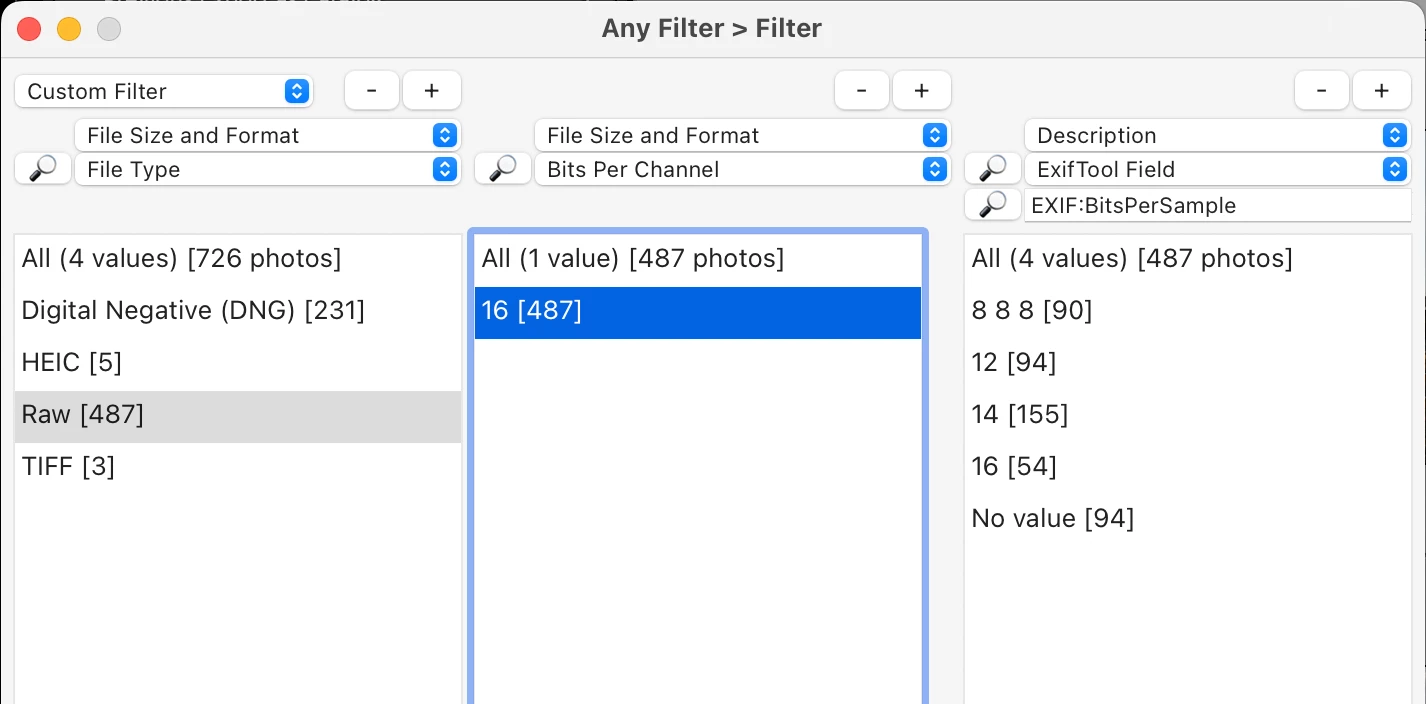Select the HEIC [5] file type
The width and height of the screenshot is (1426, 704).
(x=72, y=362)
